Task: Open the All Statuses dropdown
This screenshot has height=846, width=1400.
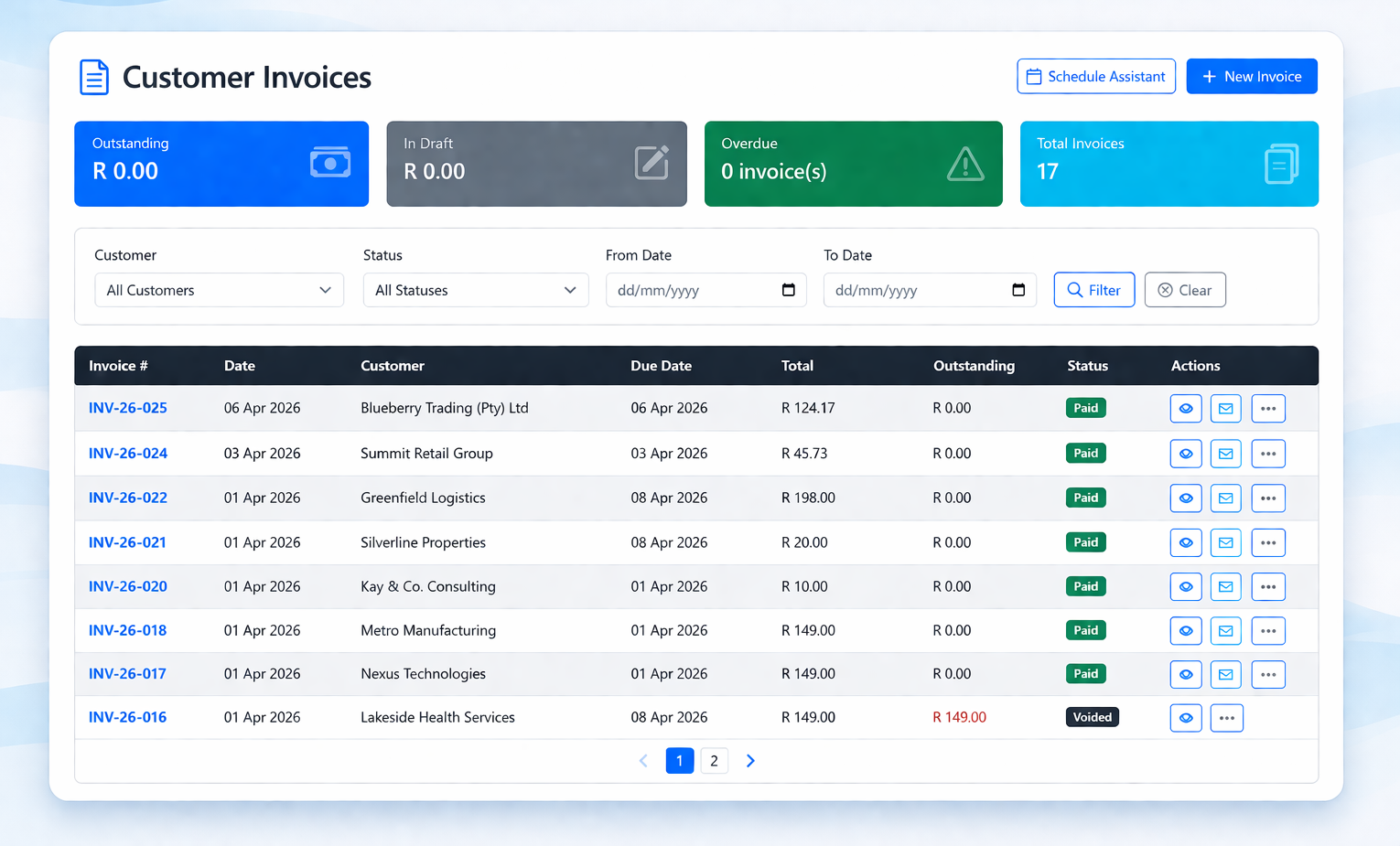Action: tap(476, 290)
